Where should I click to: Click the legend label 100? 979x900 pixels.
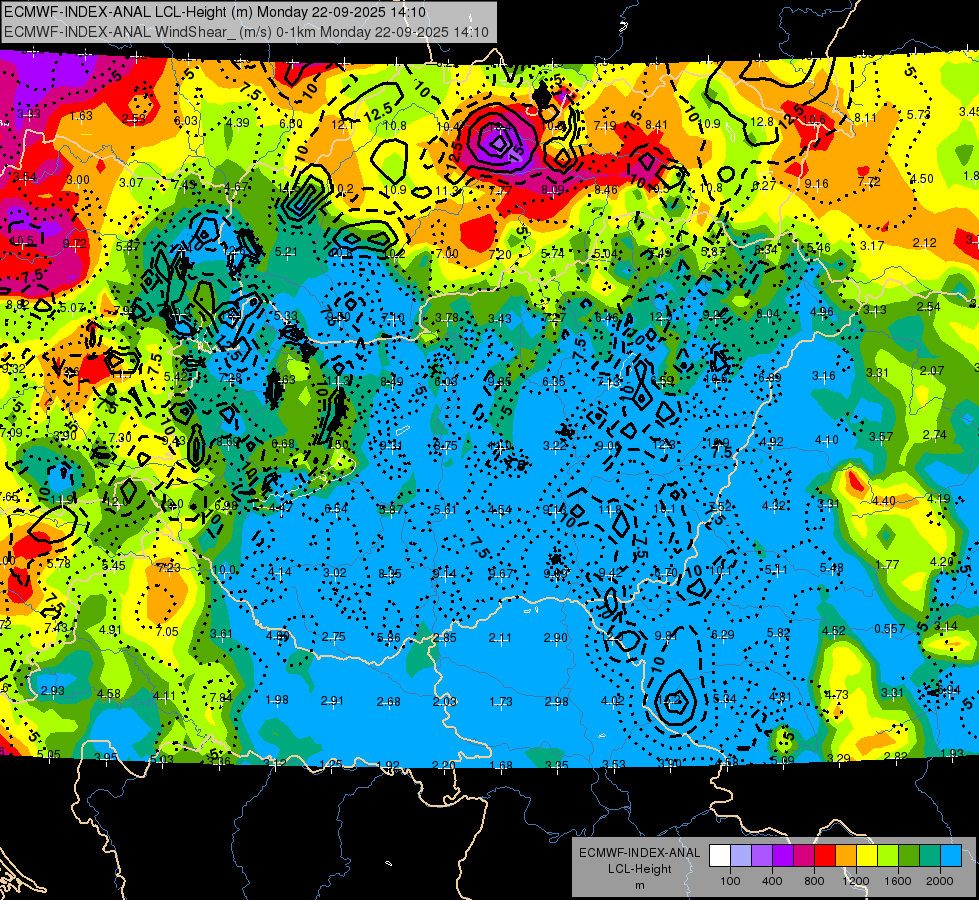(730, 881)
